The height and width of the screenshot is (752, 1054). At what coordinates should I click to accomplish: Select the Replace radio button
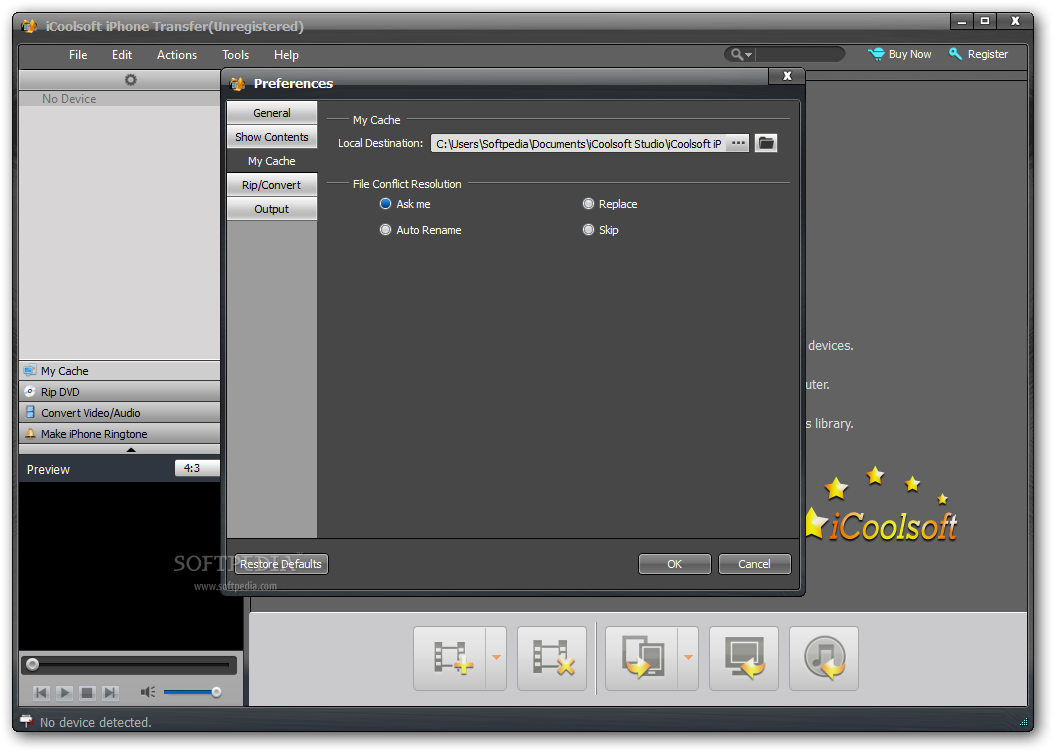[x=588, y=204]
